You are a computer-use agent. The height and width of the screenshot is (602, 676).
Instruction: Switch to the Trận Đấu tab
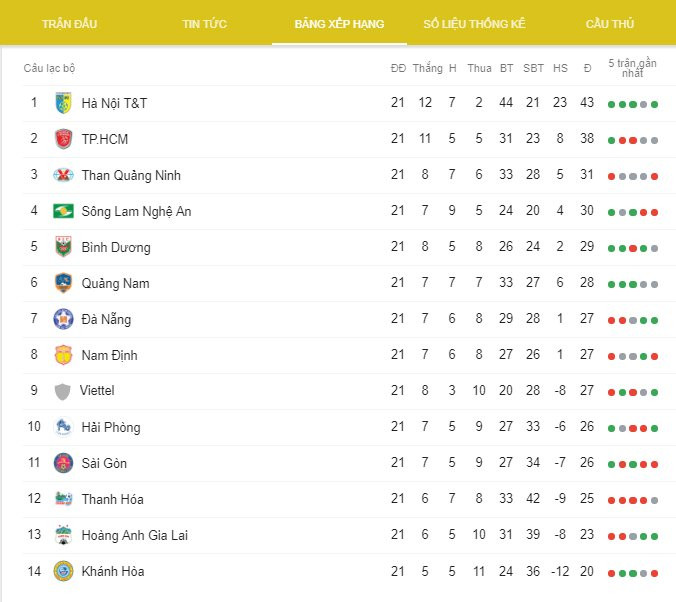tap(69, 23)
